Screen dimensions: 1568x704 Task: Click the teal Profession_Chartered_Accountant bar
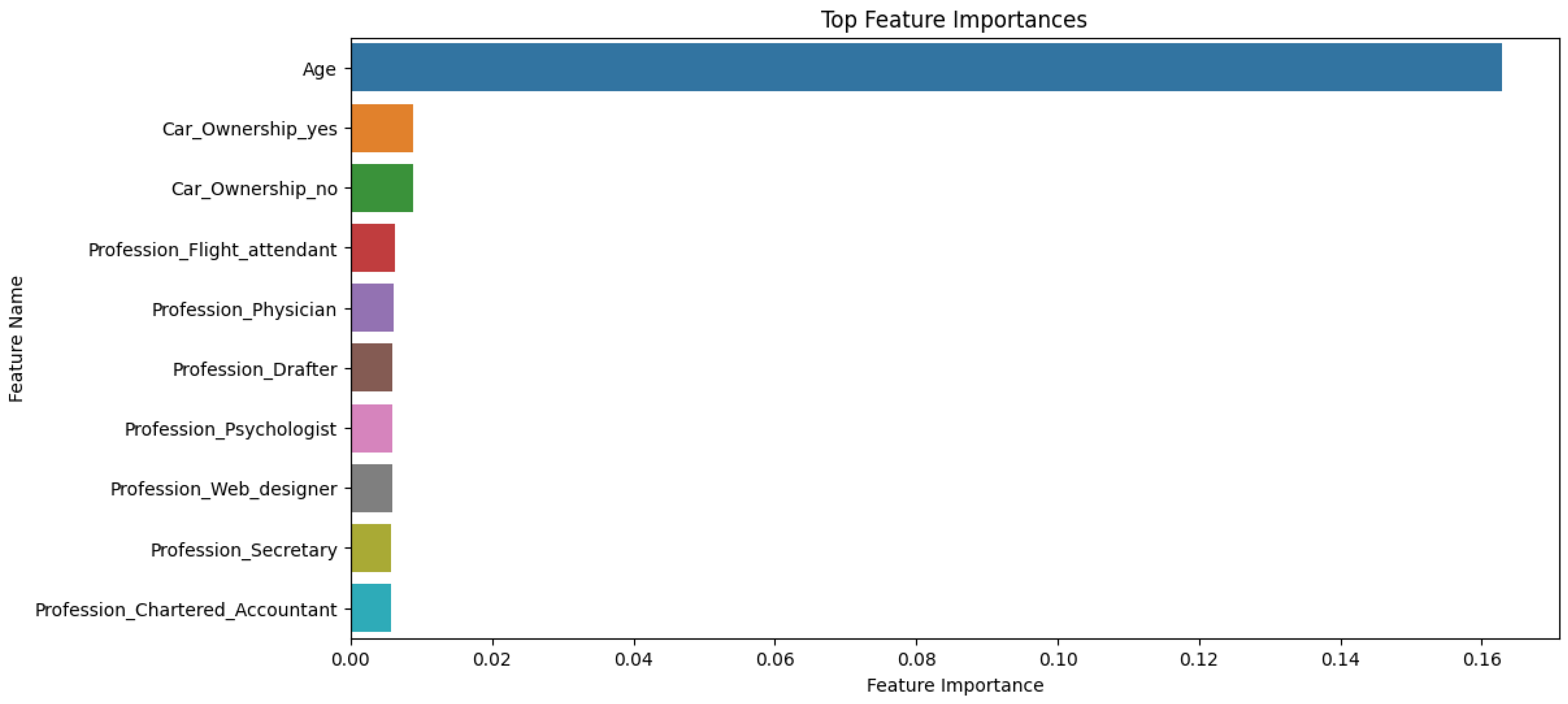[x=371, y=608]
